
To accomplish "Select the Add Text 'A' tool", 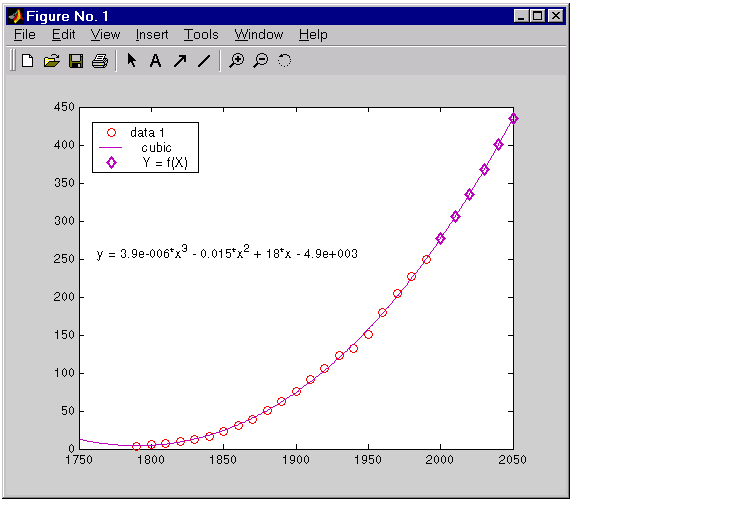I will [x=155, y=61].
